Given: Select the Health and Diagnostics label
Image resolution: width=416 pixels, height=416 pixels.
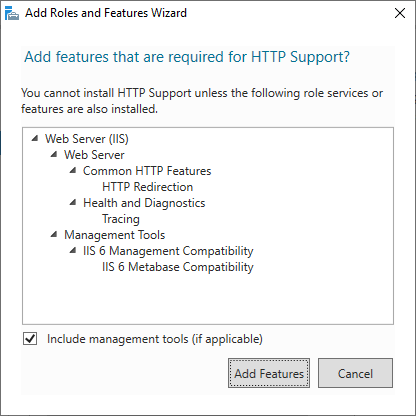Looking at the screenshot, I should point(144,203).
